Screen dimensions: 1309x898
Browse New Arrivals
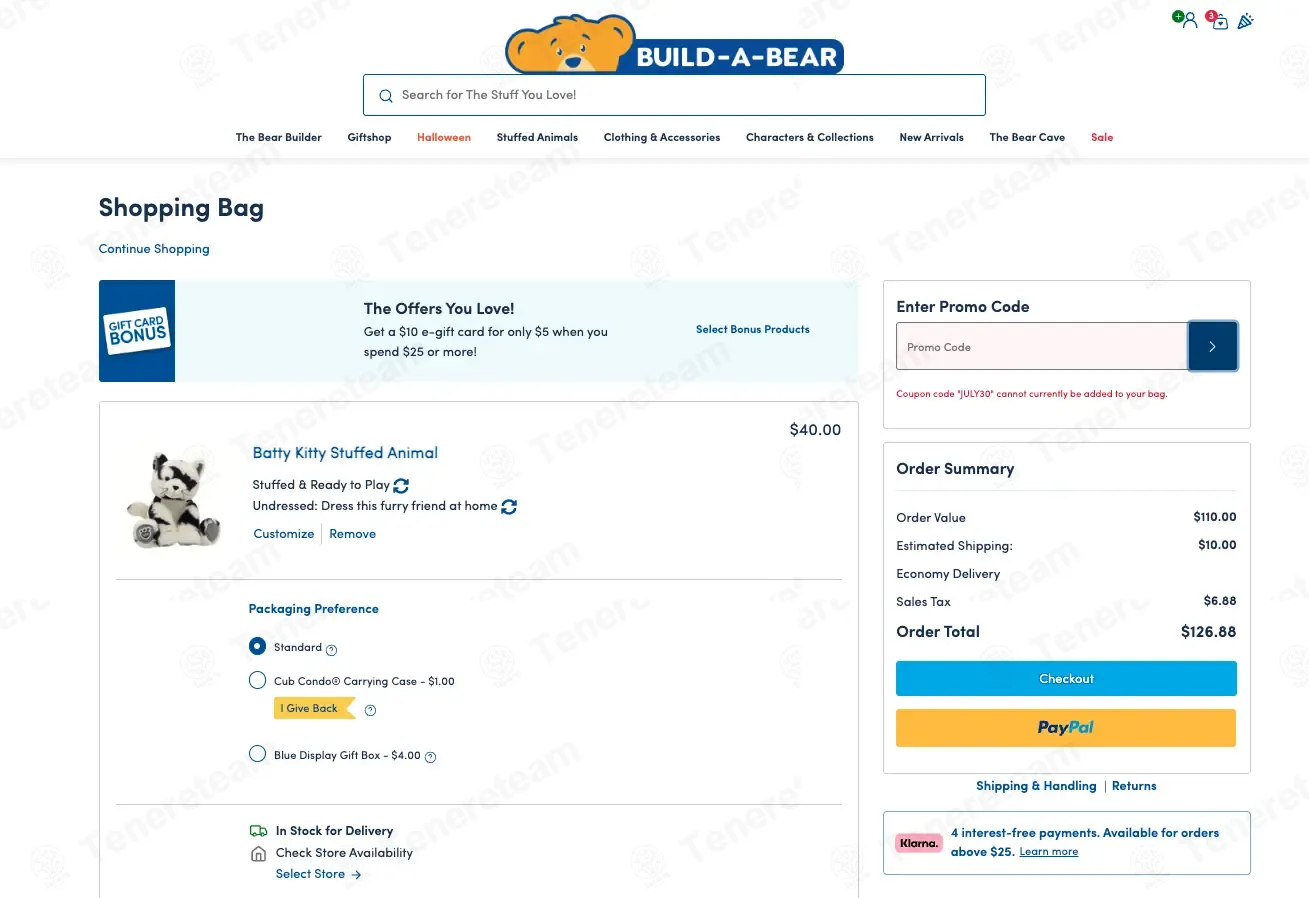point(931,137)
